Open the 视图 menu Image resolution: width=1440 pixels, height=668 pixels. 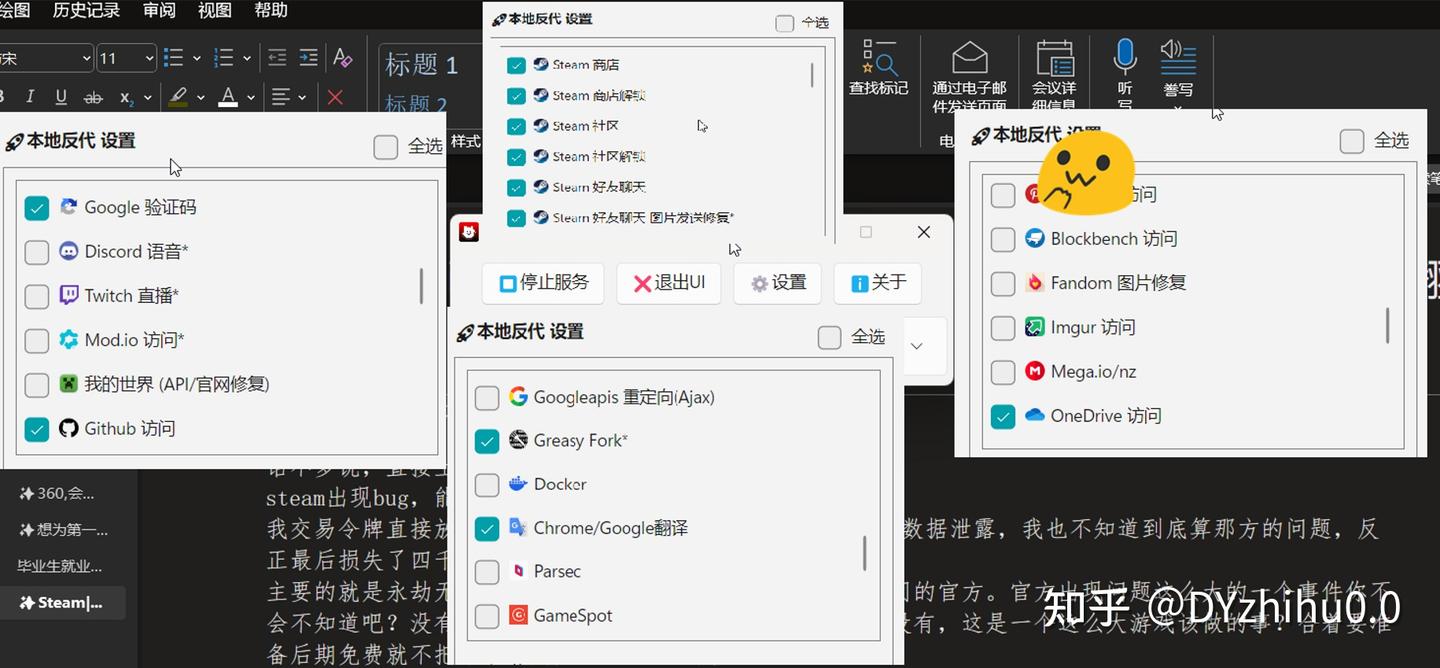point(215,11)
